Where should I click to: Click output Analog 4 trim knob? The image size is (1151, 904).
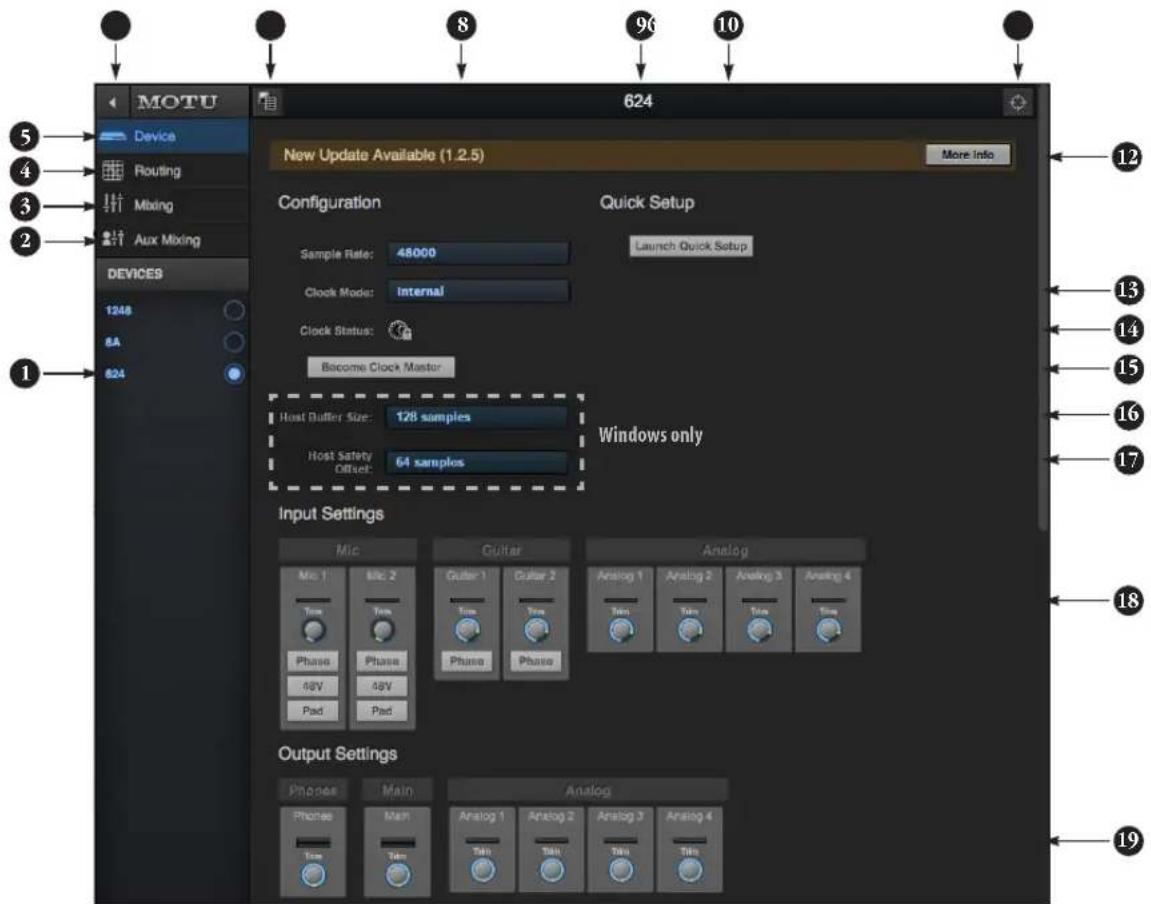tap(690, 870)
